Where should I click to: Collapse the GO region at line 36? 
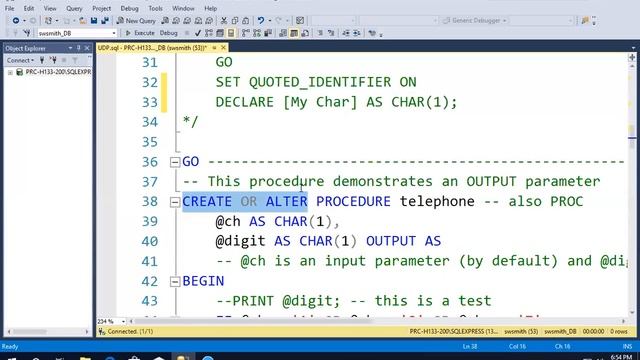(175, 162)
